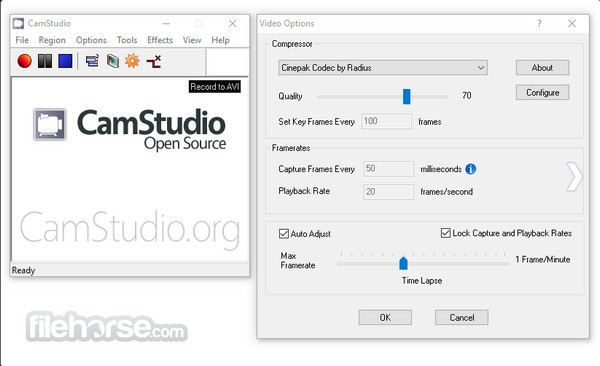Screen dimensions: 600x366
Task: Click the Set Key Frames Every field
Action: pos(386,121)
